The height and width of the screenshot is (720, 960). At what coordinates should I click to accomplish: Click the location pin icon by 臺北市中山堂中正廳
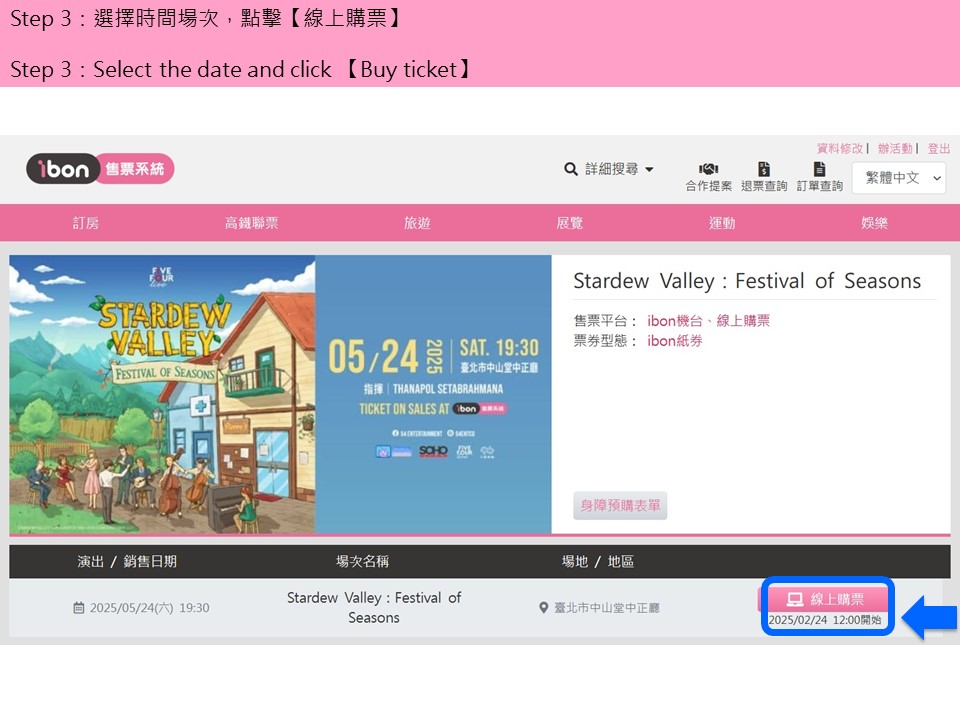pos(543,608)
